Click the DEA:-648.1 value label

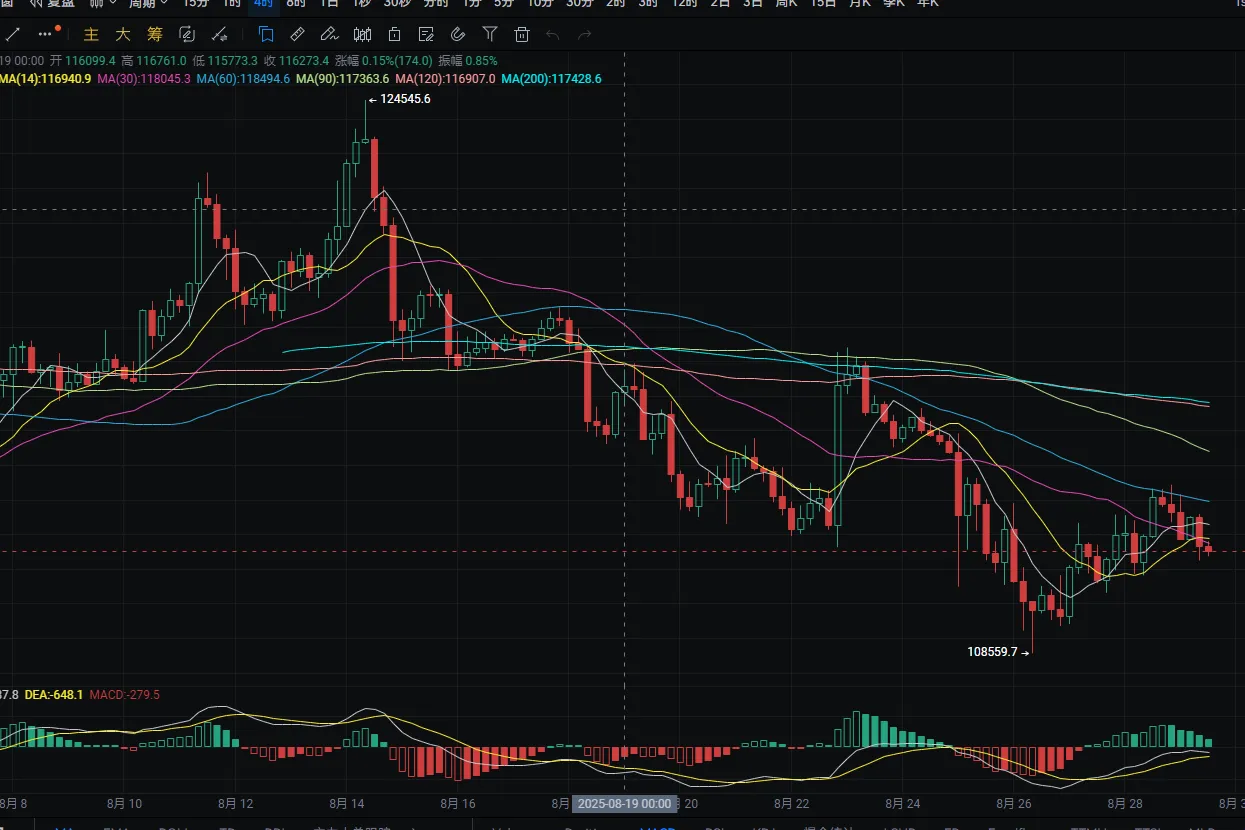coord(53,694)
